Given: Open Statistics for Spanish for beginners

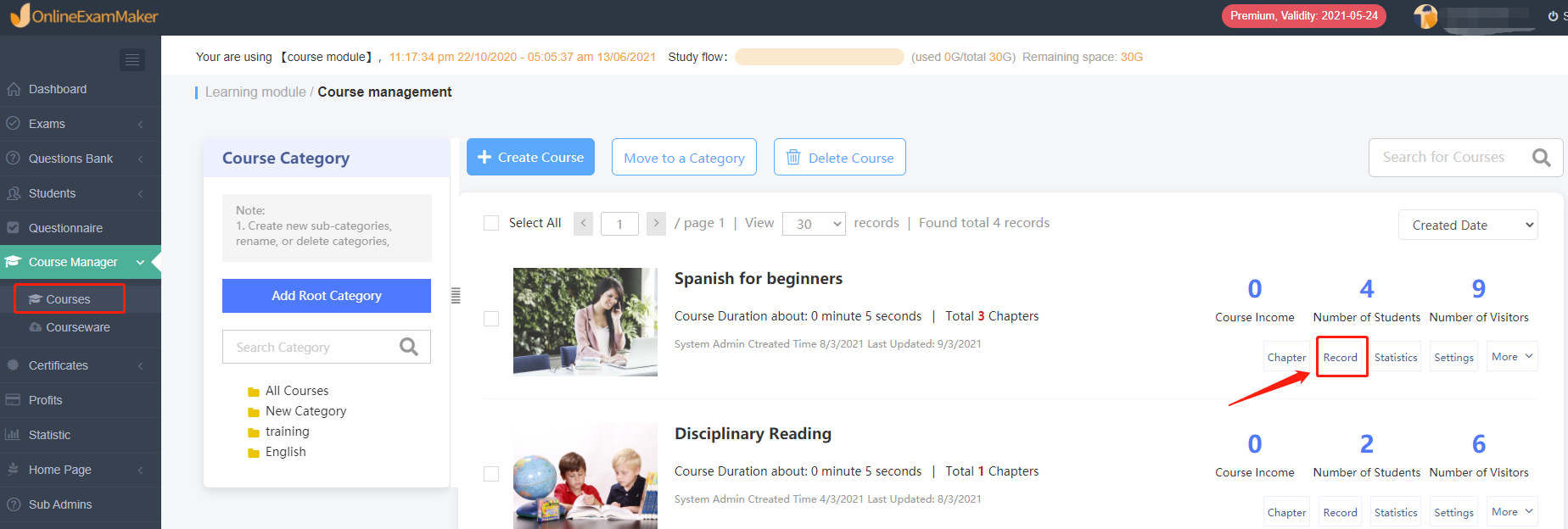Looking at the screenshot, I should [1396, 357].
